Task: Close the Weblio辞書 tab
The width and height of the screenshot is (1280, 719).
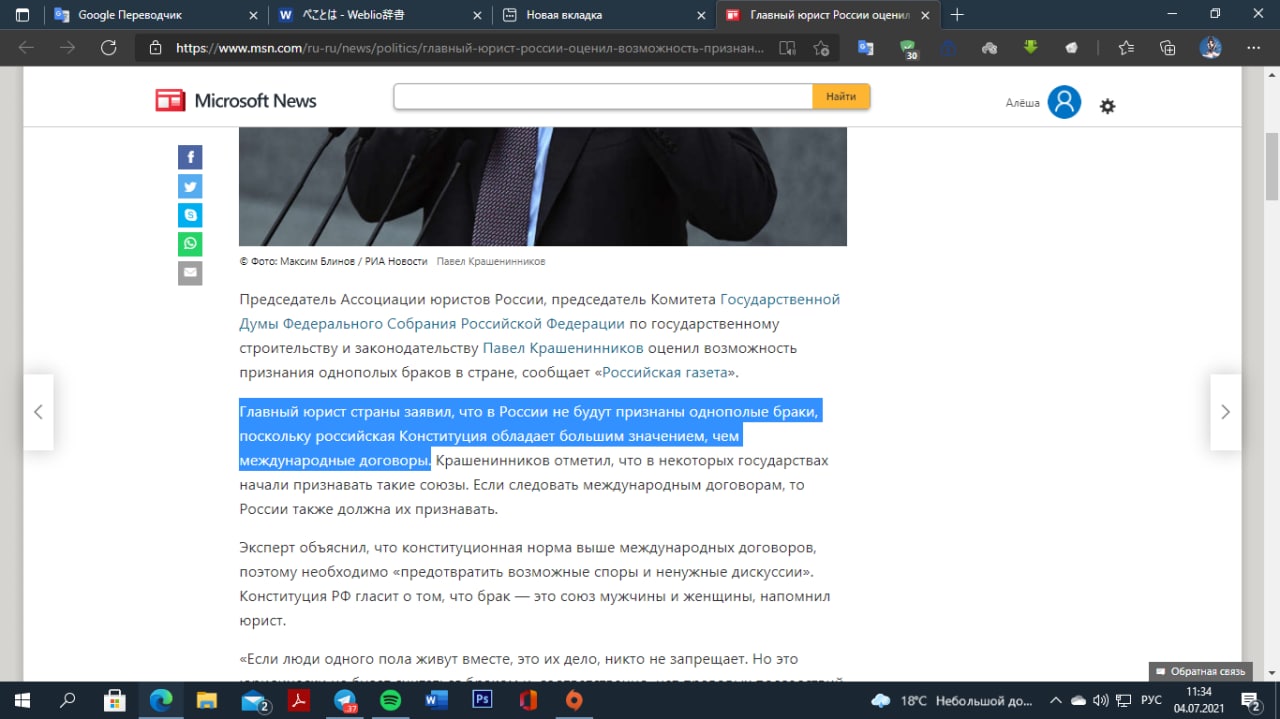Action: (477, 15)
